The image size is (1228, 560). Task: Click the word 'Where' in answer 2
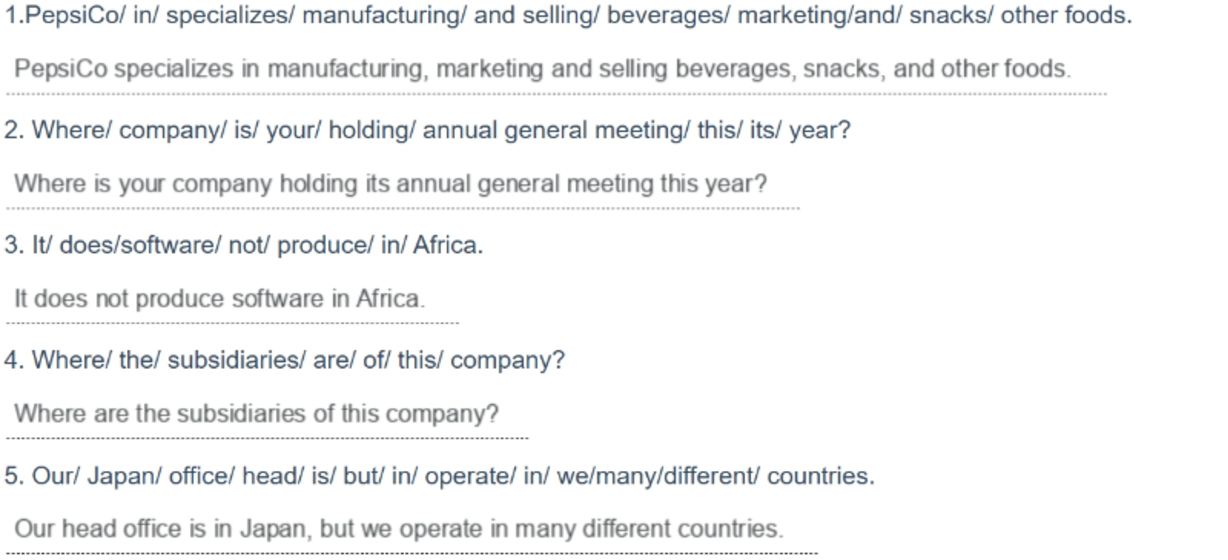pos(45,185)
